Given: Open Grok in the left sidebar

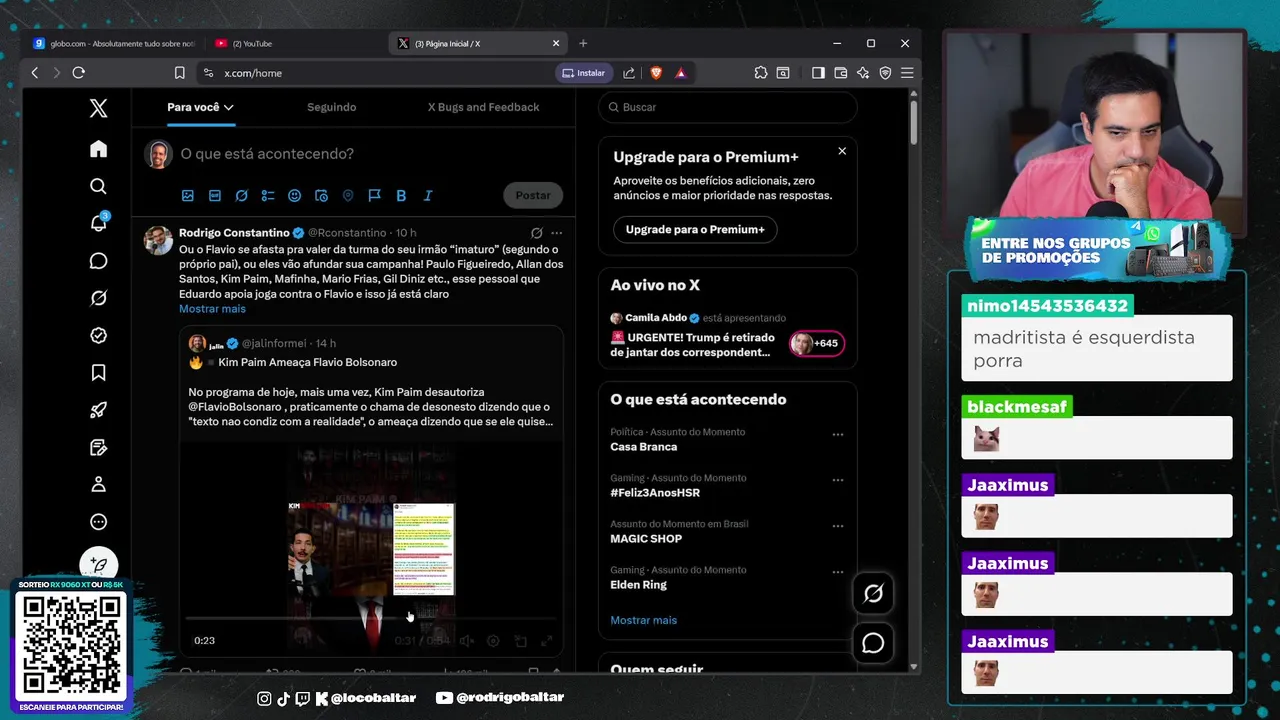Looking at the screenshot, I should click(98, 298).
